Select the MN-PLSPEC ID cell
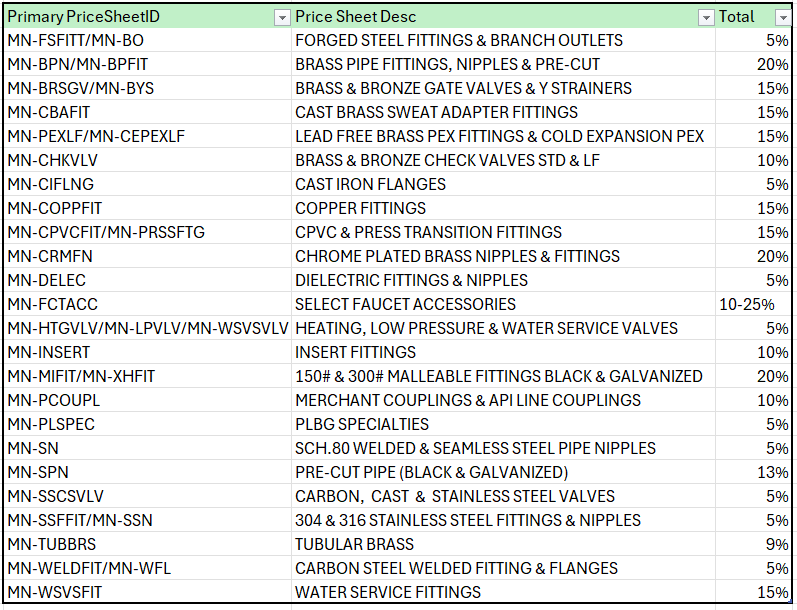797x610 pixels. pyautogui.click(x=52, y=424)
